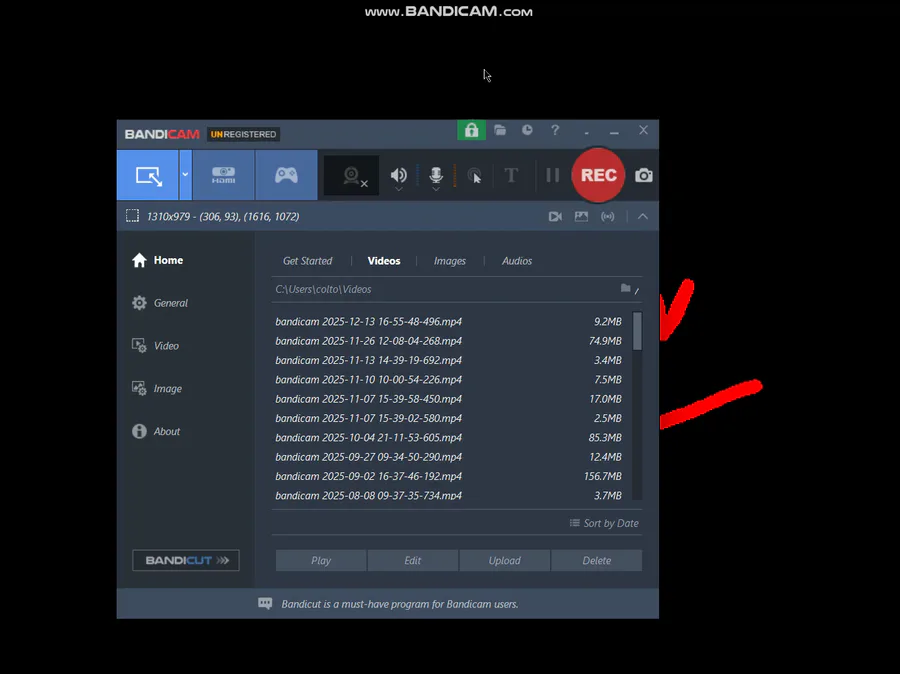Select the game recording mode

286,175
